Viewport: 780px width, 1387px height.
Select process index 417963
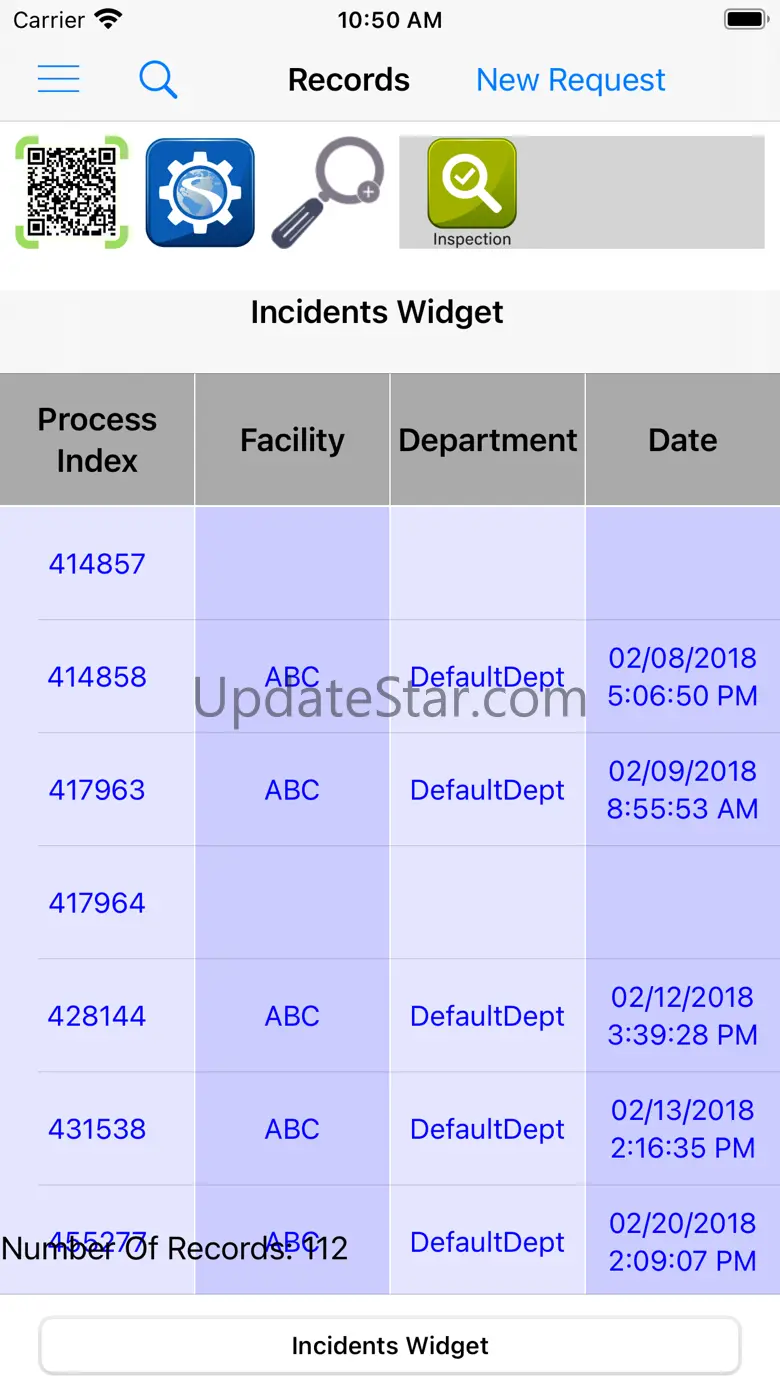point(97,790)
